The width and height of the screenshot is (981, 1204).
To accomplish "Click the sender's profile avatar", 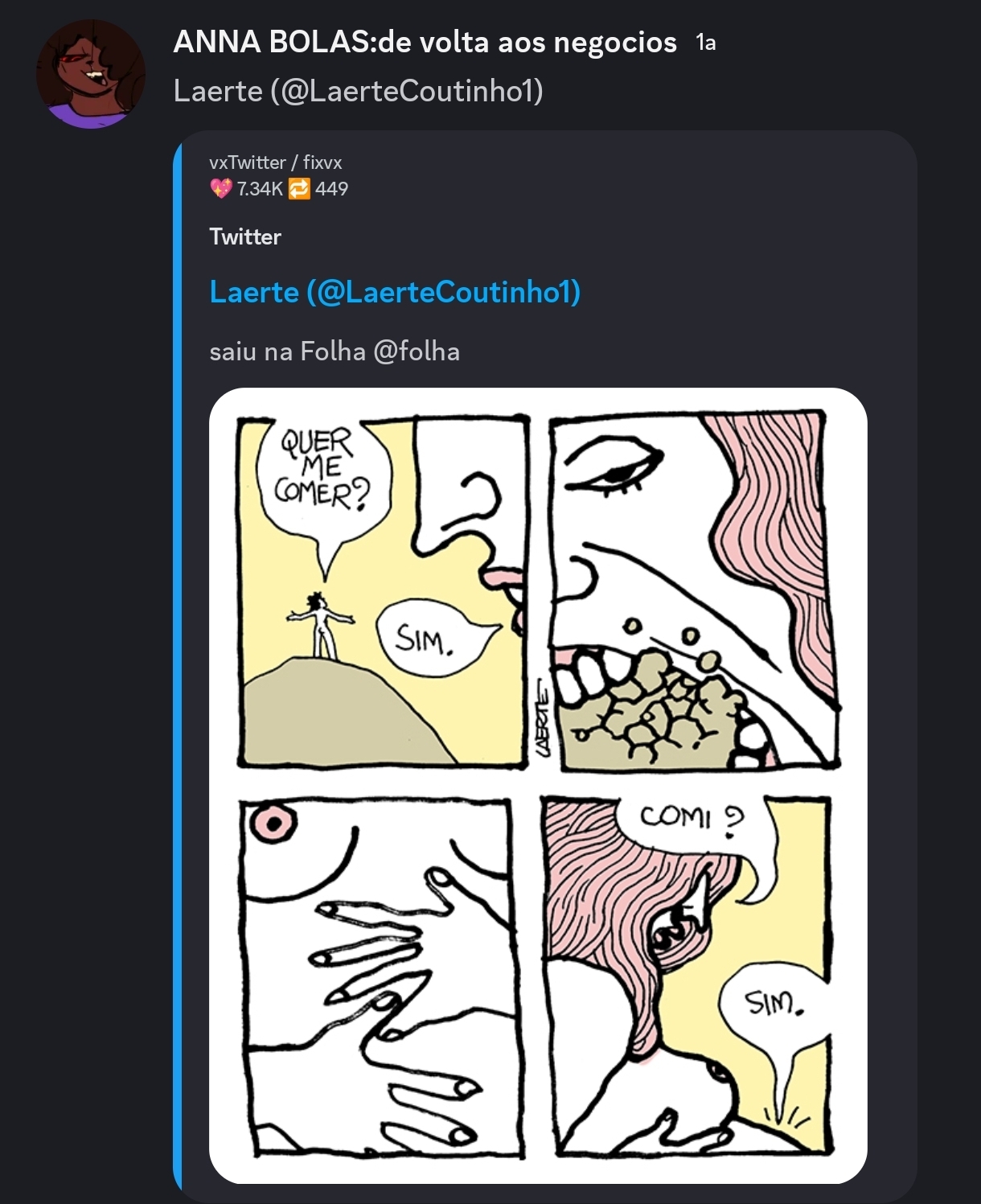I will pos(91,74).
